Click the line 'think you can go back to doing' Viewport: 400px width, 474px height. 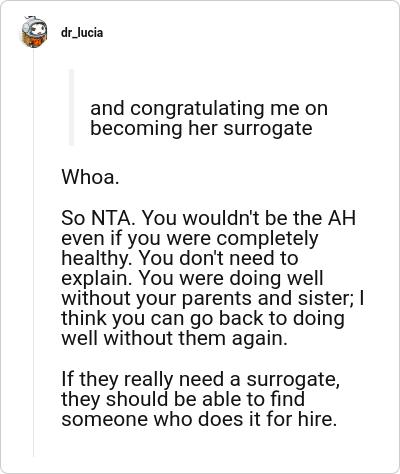pyautogui.click(x=203, y=318)
